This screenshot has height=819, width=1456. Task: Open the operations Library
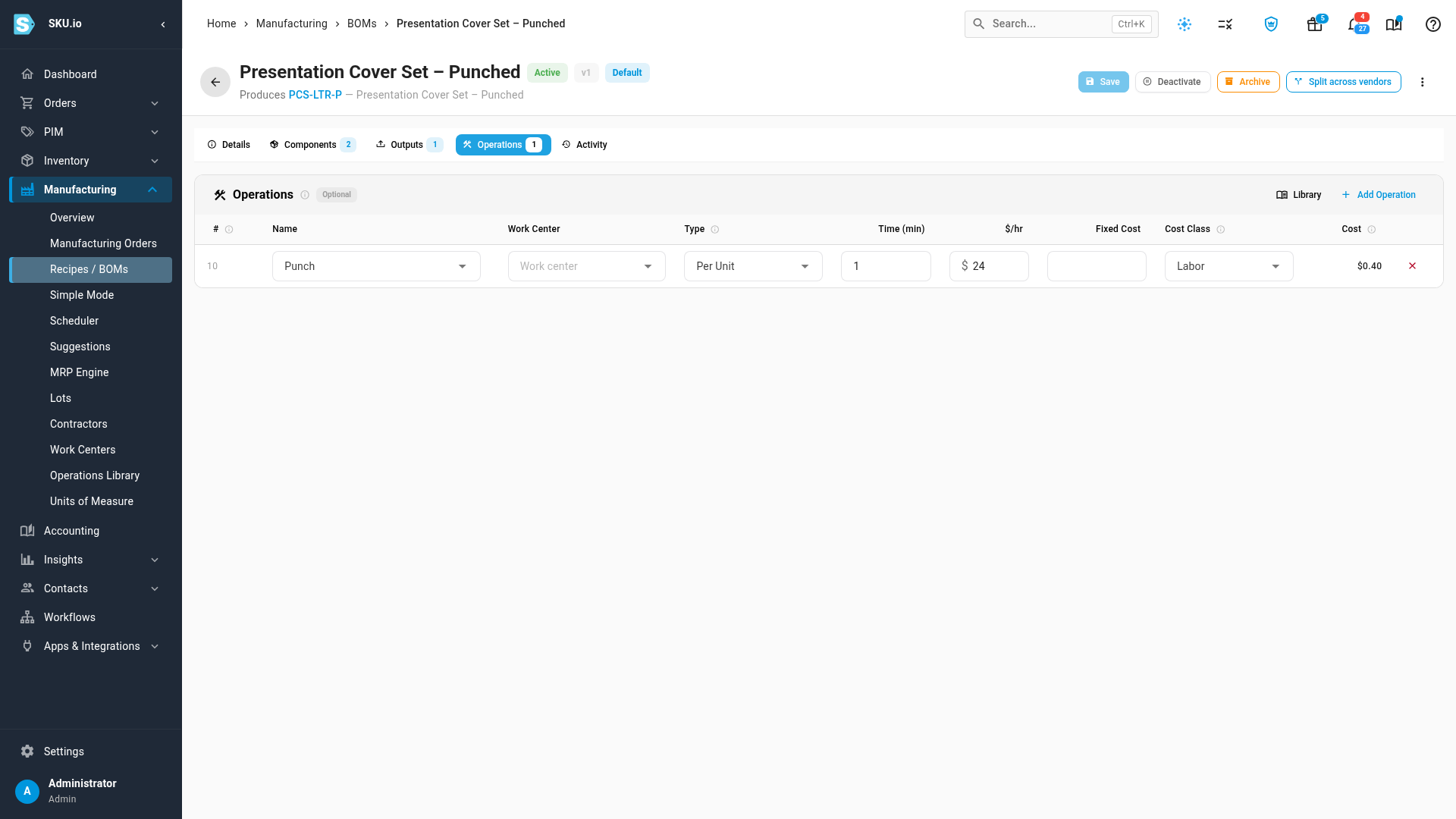pyautogui.click(x=1299, y=195)
